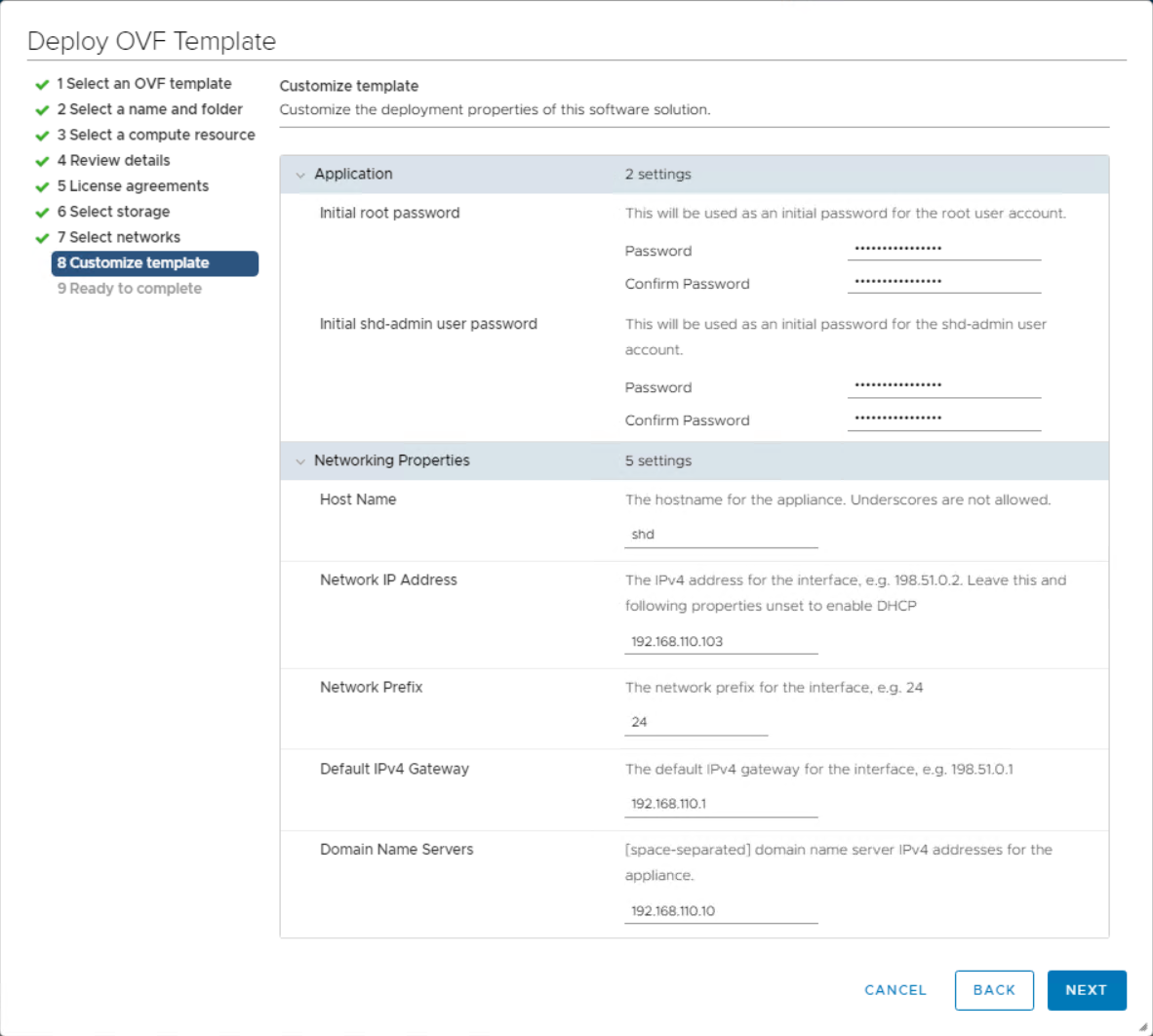Edit the Domain Name Servers field

coord(721,911)
